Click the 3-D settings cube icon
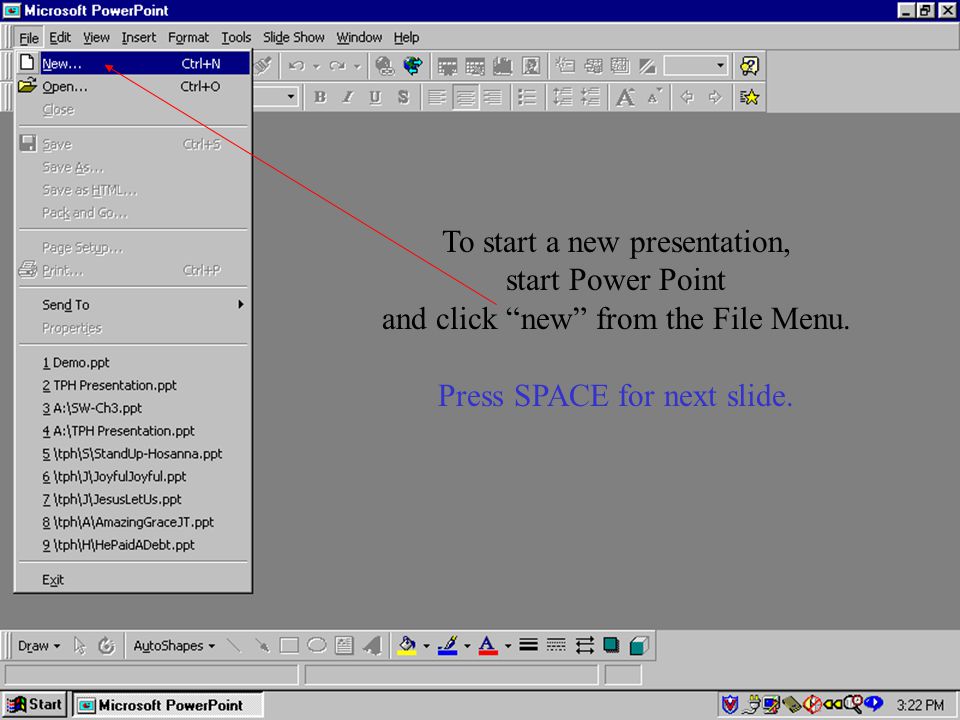The width and height of the screenshot is (960, 720). click(639, 645)
